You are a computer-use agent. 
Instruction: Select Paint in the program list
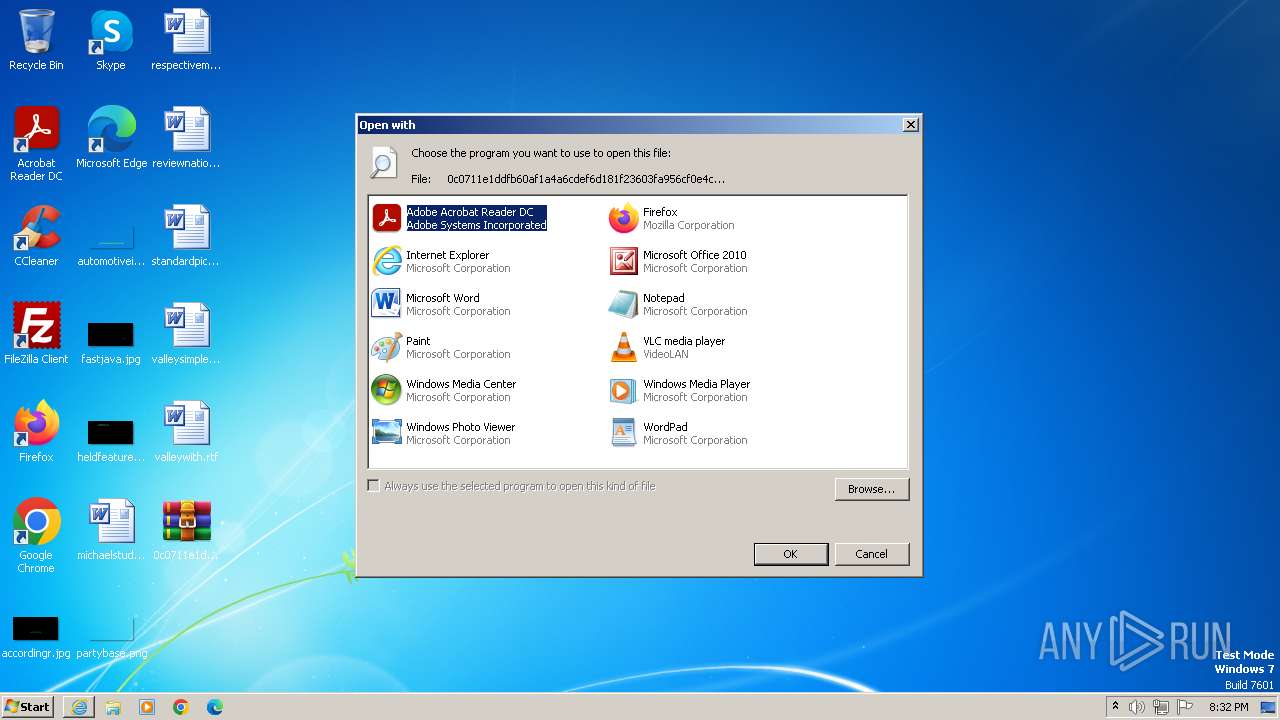[441, 347]
